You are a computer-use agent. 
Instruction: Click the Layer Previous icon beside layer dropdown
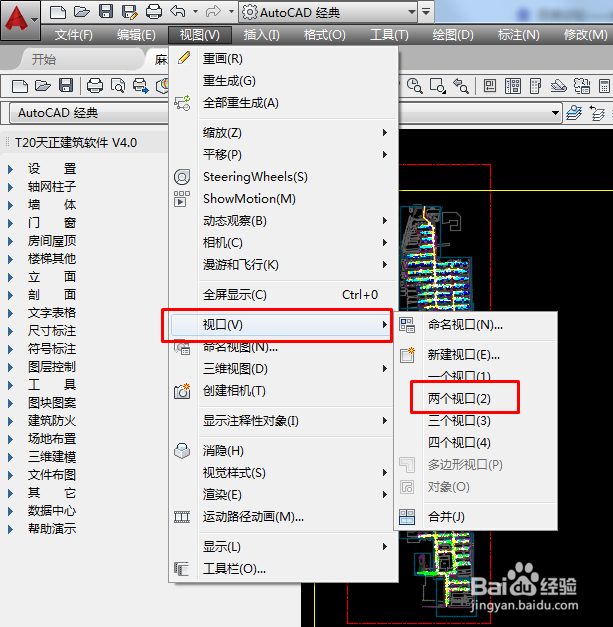click(598, 114)
